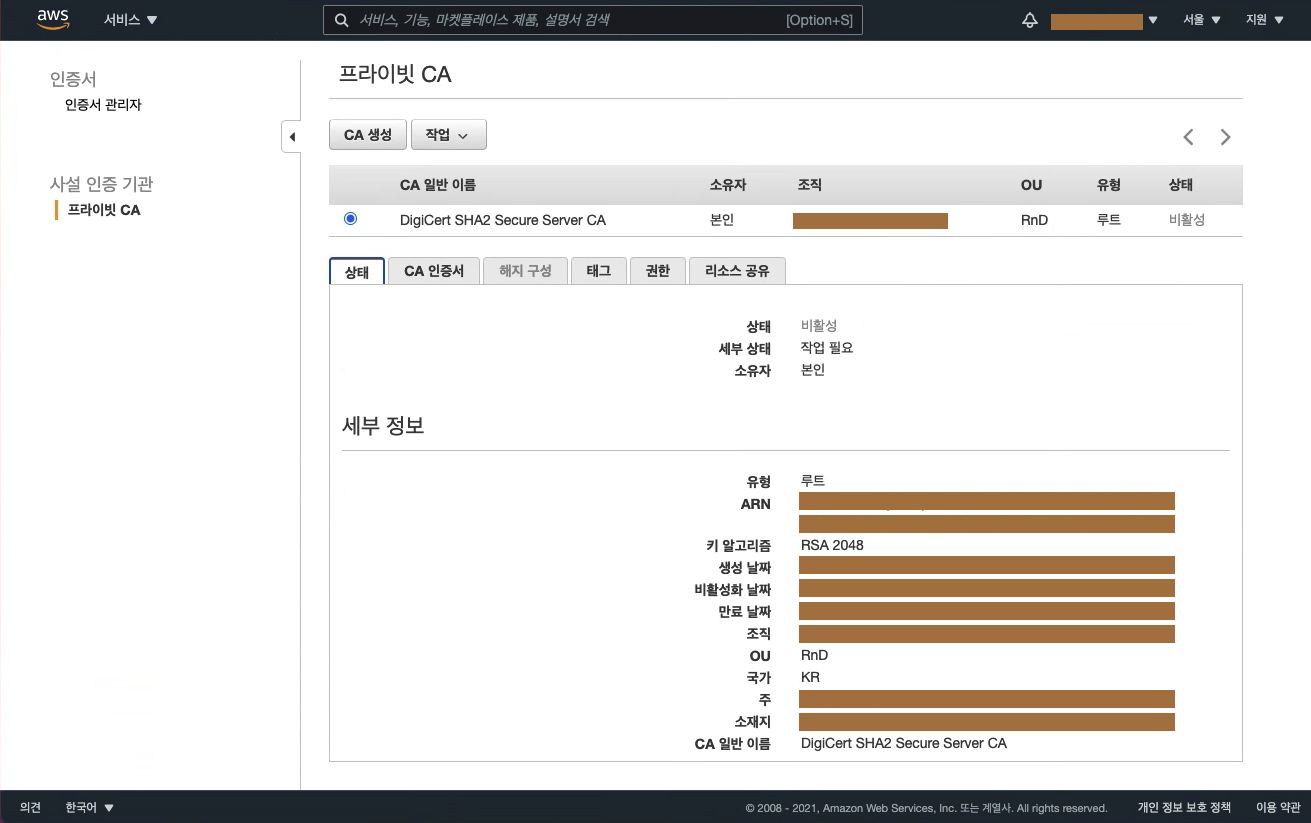1311x823 pixels.
Task: Click the 인증서 sidebar heading
Action: (x=73, y=79)
